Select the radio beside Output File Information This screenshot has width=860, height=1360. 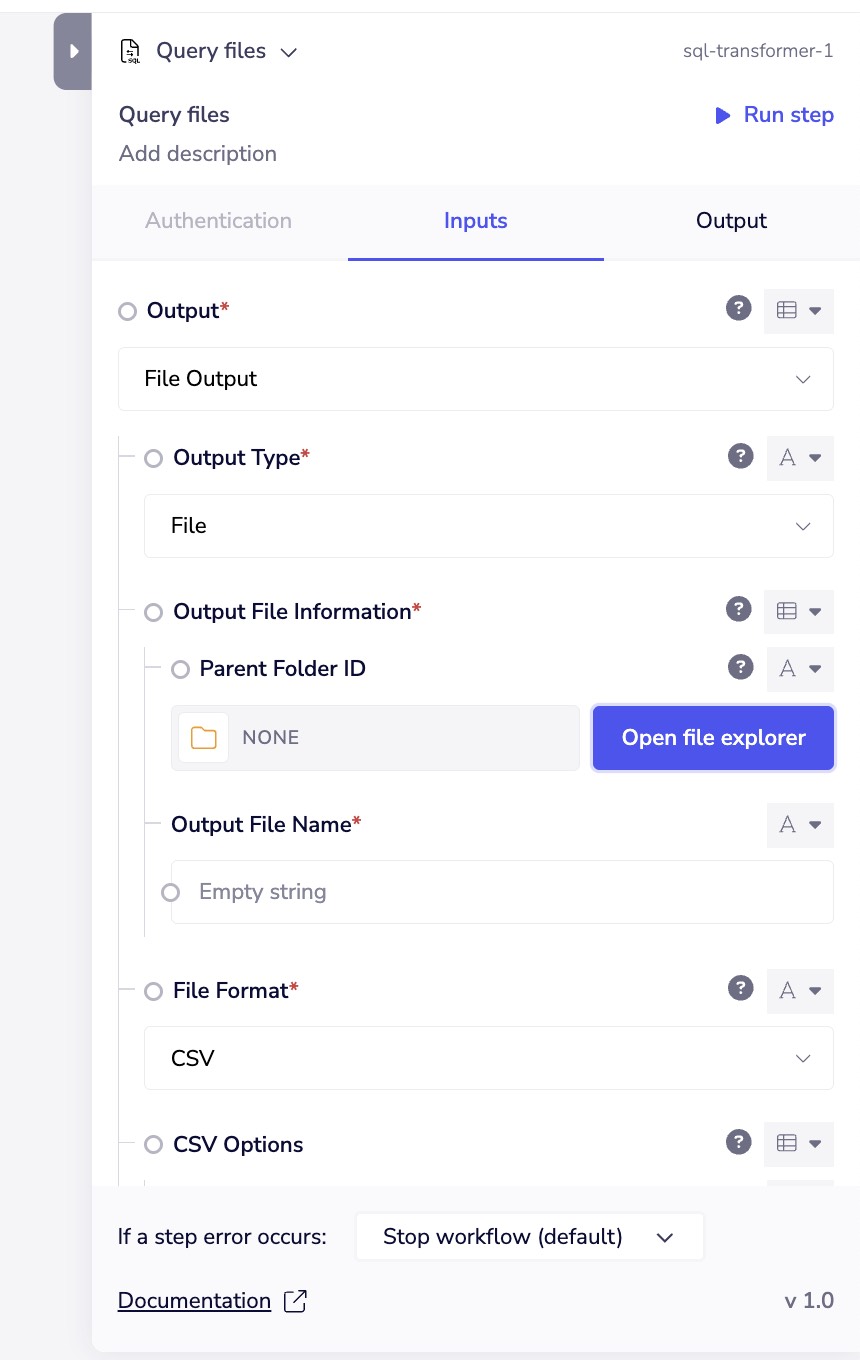(x=153, y=612)
